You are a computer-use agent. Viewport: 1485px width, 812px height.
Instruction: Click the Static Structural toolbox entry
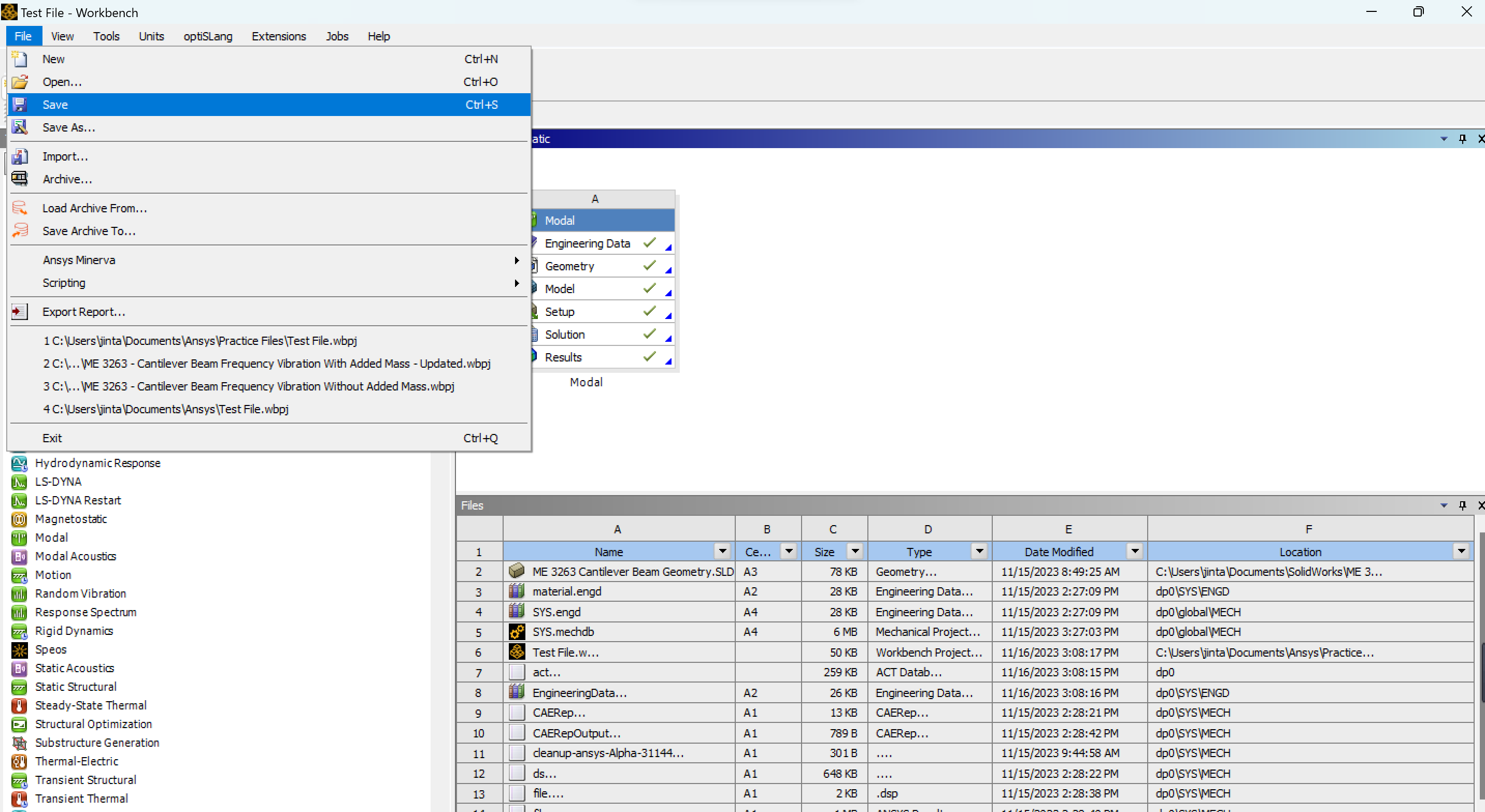[x=76, y=686]
